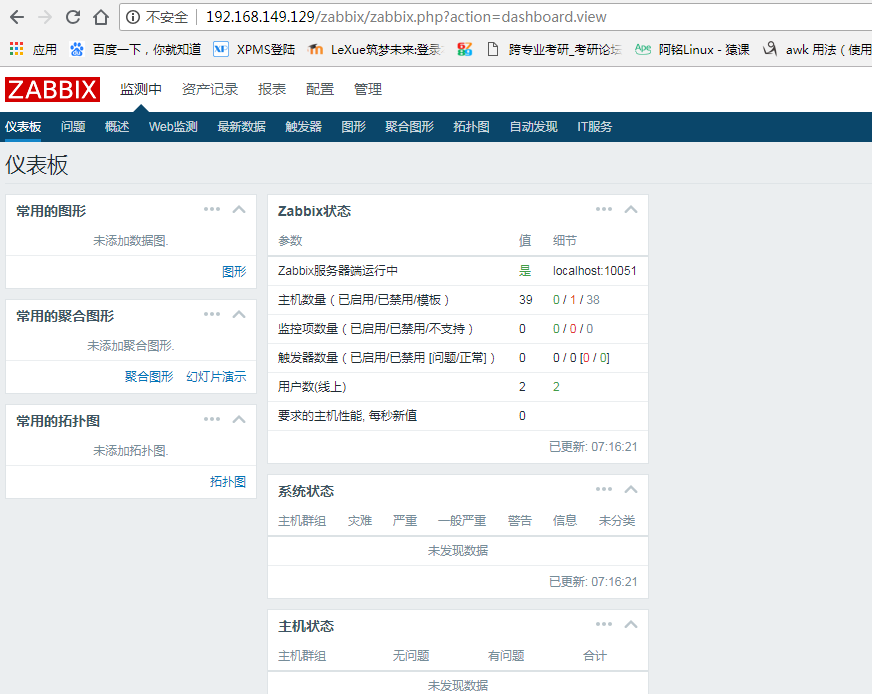
Task: Open options menu of 常用的图形 widget
Action: click(x=212, y=209)
